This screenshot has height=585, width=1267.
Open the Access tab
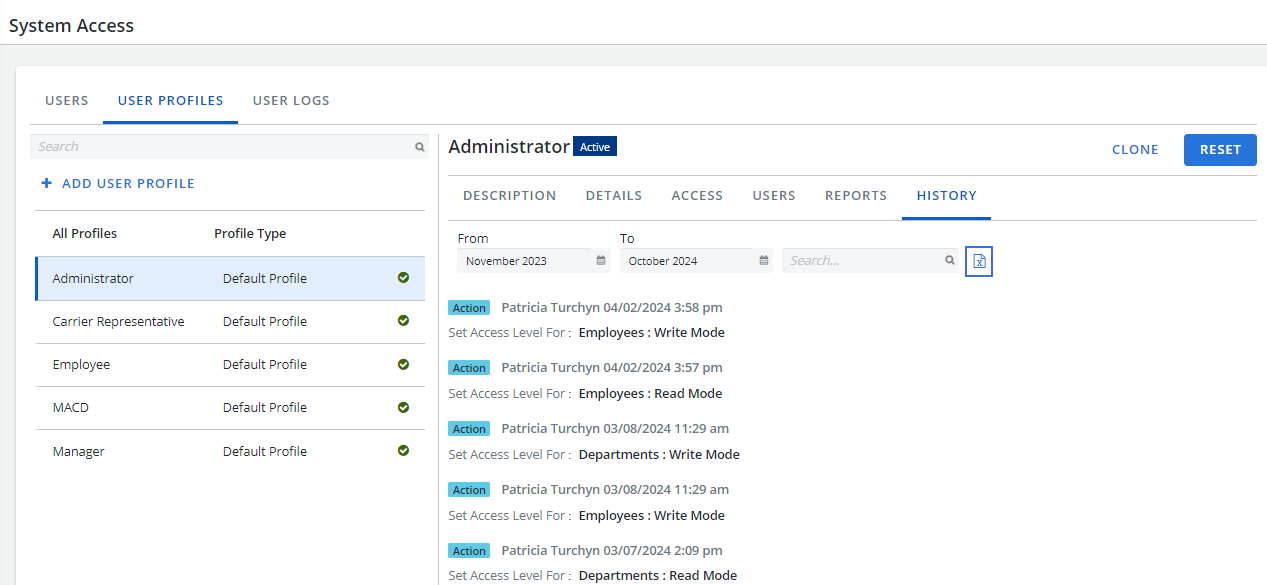click(x=697, y=196)
